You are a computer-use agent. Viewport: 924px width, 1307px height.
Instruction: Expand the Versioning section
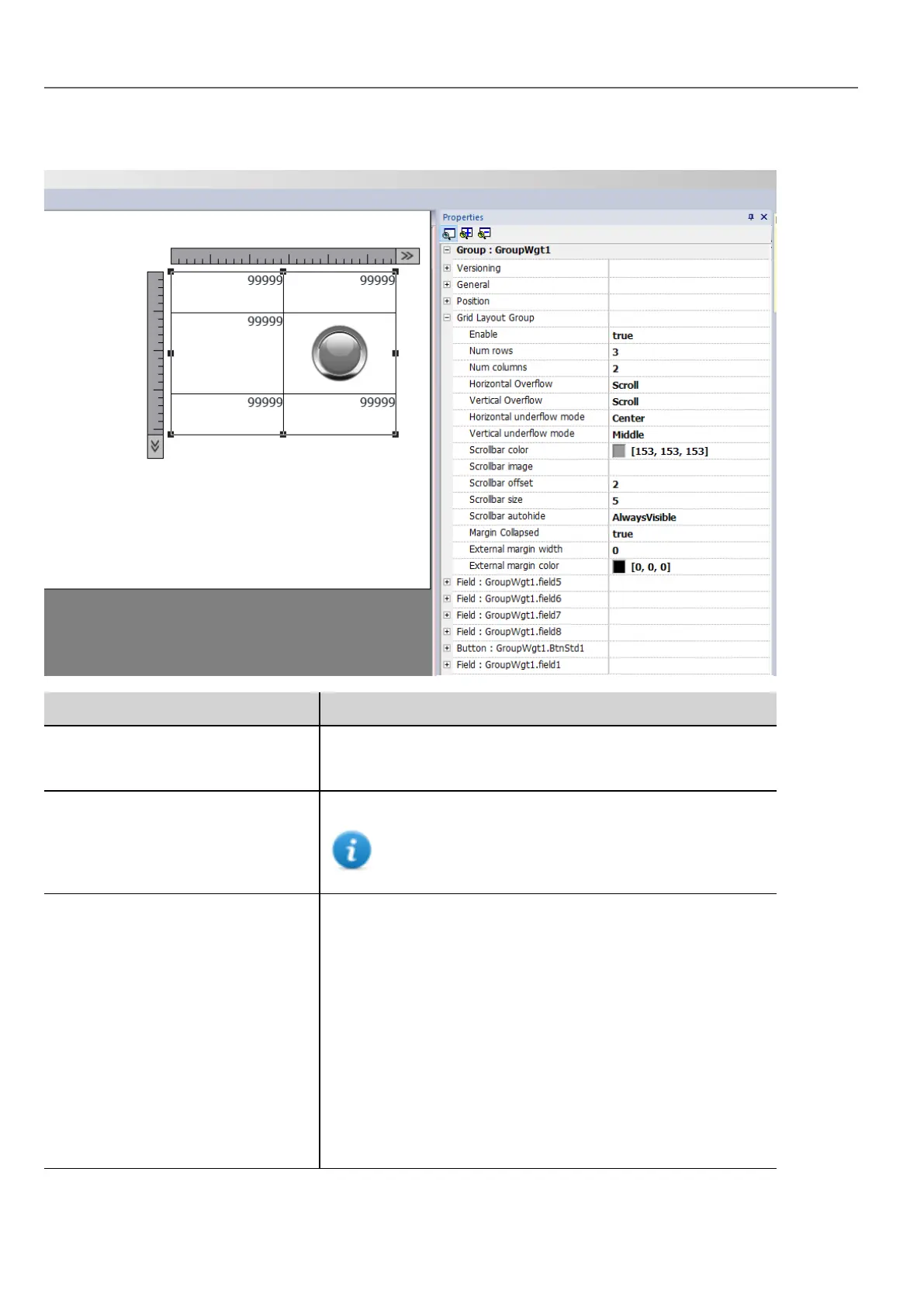(x=447, y=269)
